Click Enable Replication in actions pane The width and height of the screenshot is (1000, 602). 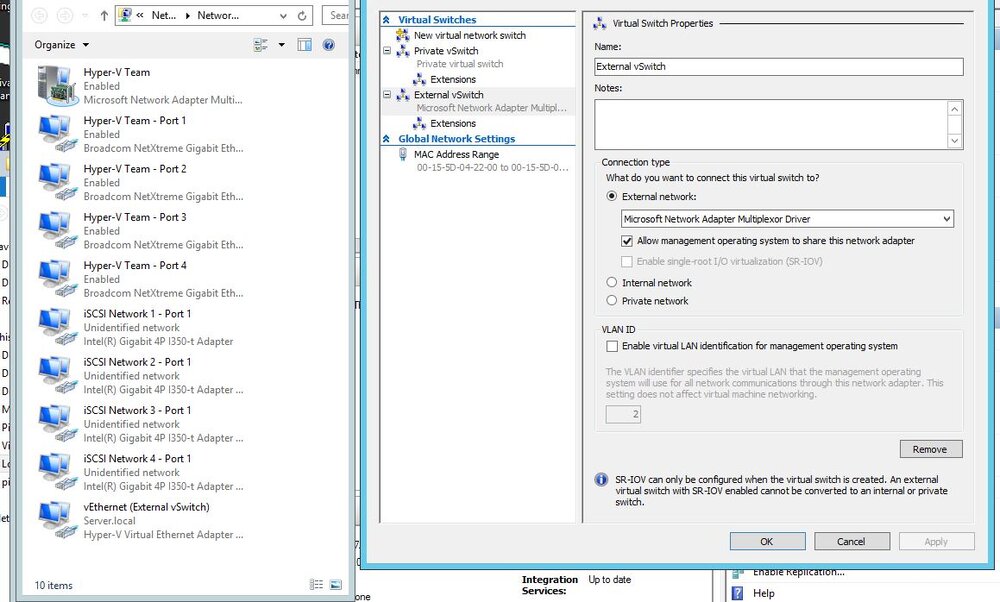point(798,572)
